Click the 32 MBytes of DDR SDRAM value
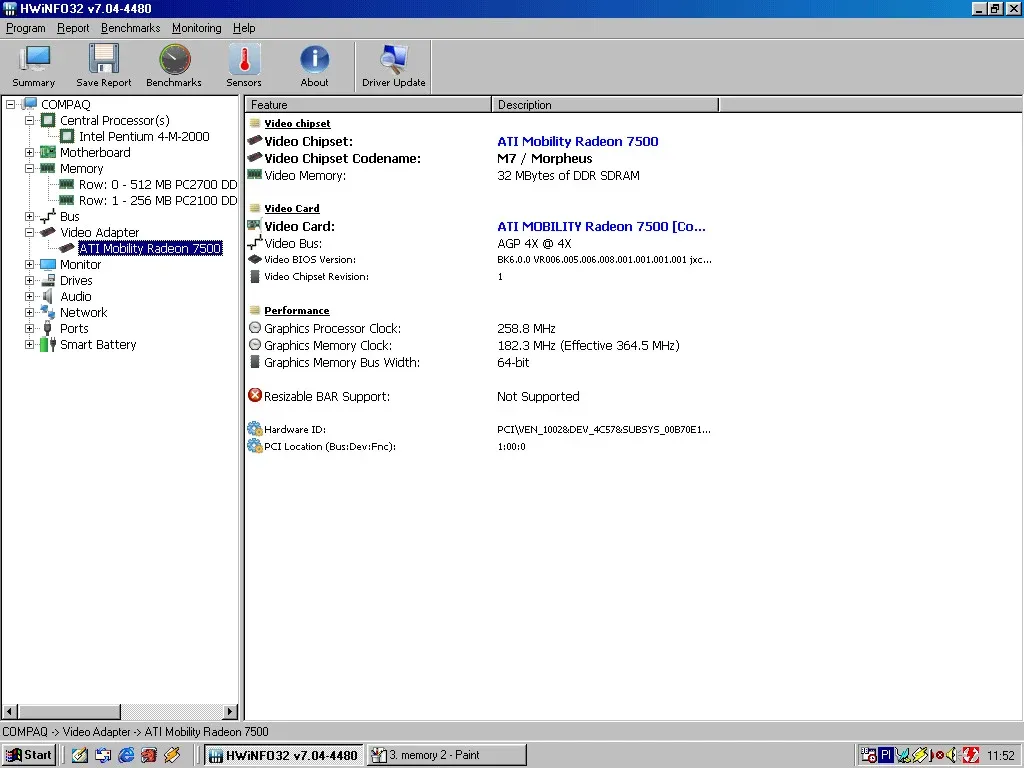The width and height of the screenshot is (1024, 768). [x=568, y=175]
